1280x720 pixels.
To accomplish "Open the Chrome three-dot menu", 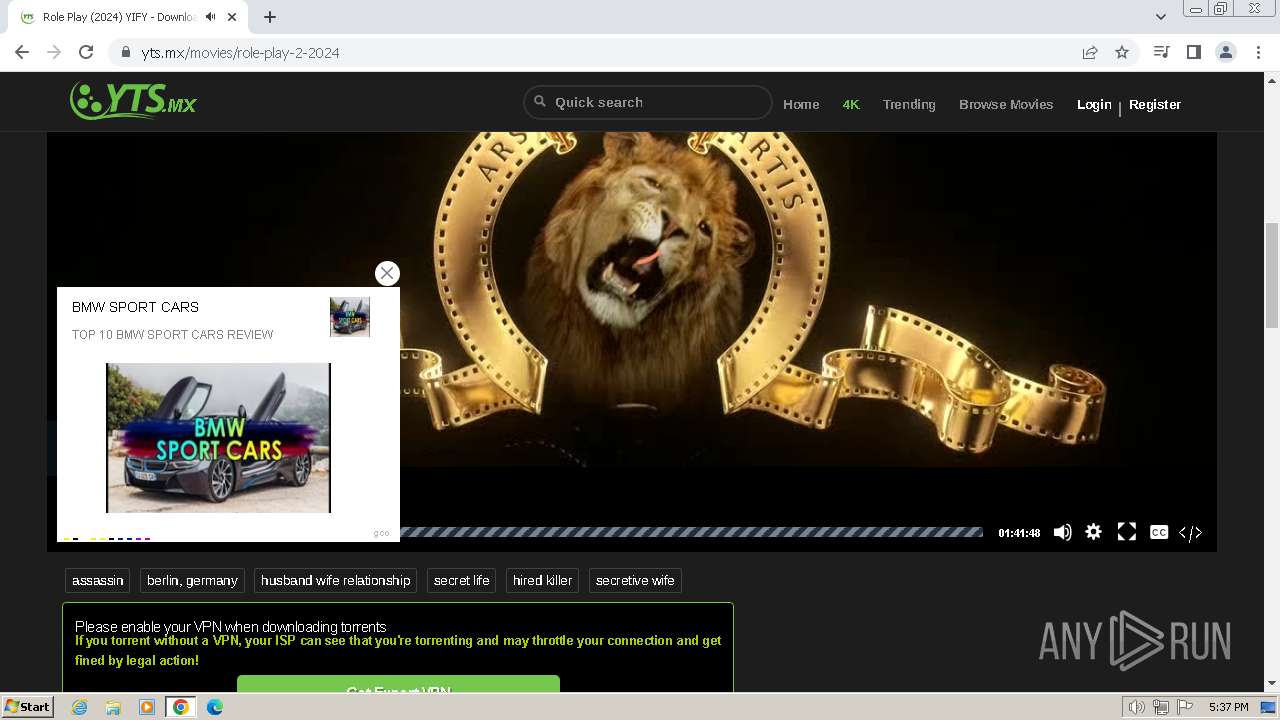I will point(1258,52).
